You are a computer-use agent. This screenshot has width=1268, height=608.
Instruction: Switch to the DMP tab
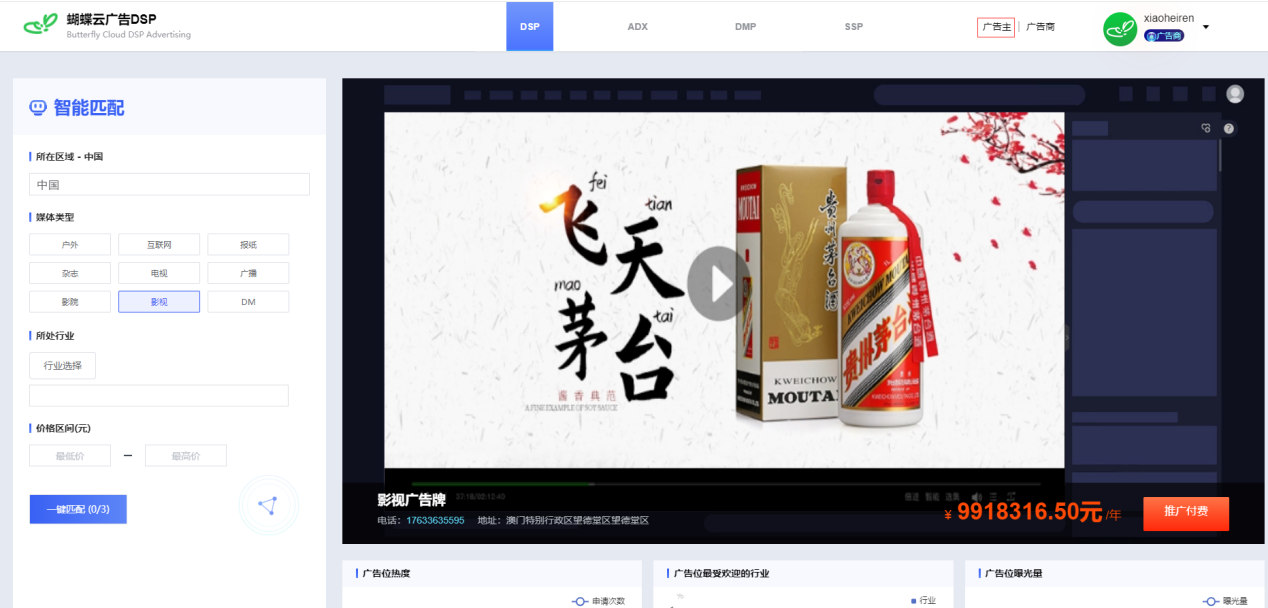(745, 27)
